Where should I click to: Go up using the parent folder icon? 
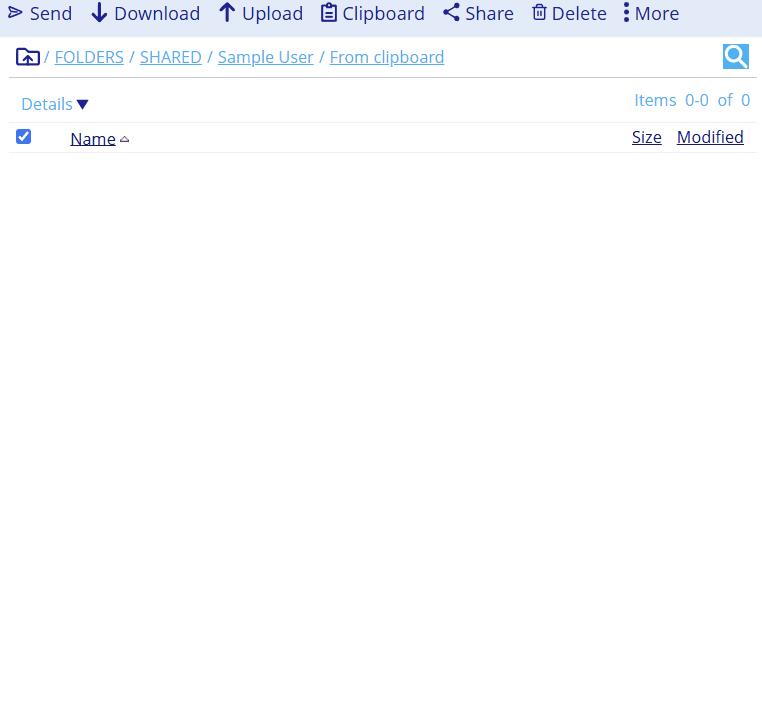tap(27, 57)
